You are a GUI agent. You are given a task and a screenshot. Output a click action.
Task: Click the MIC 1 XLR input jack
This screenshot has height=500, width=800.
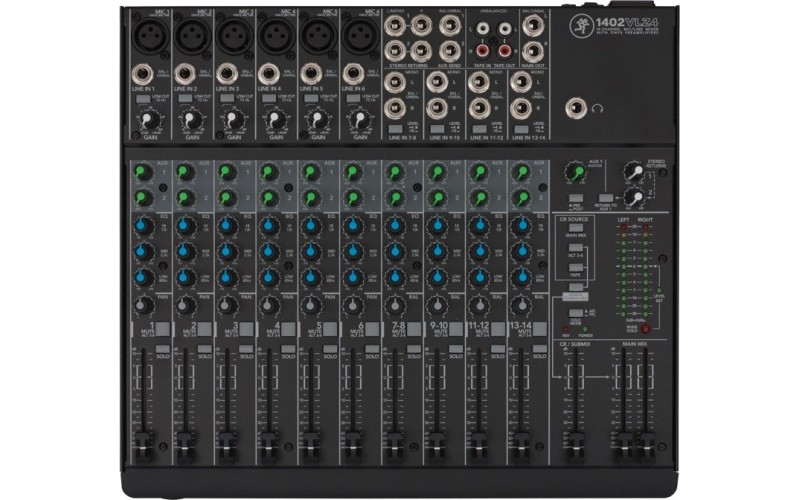149,37
